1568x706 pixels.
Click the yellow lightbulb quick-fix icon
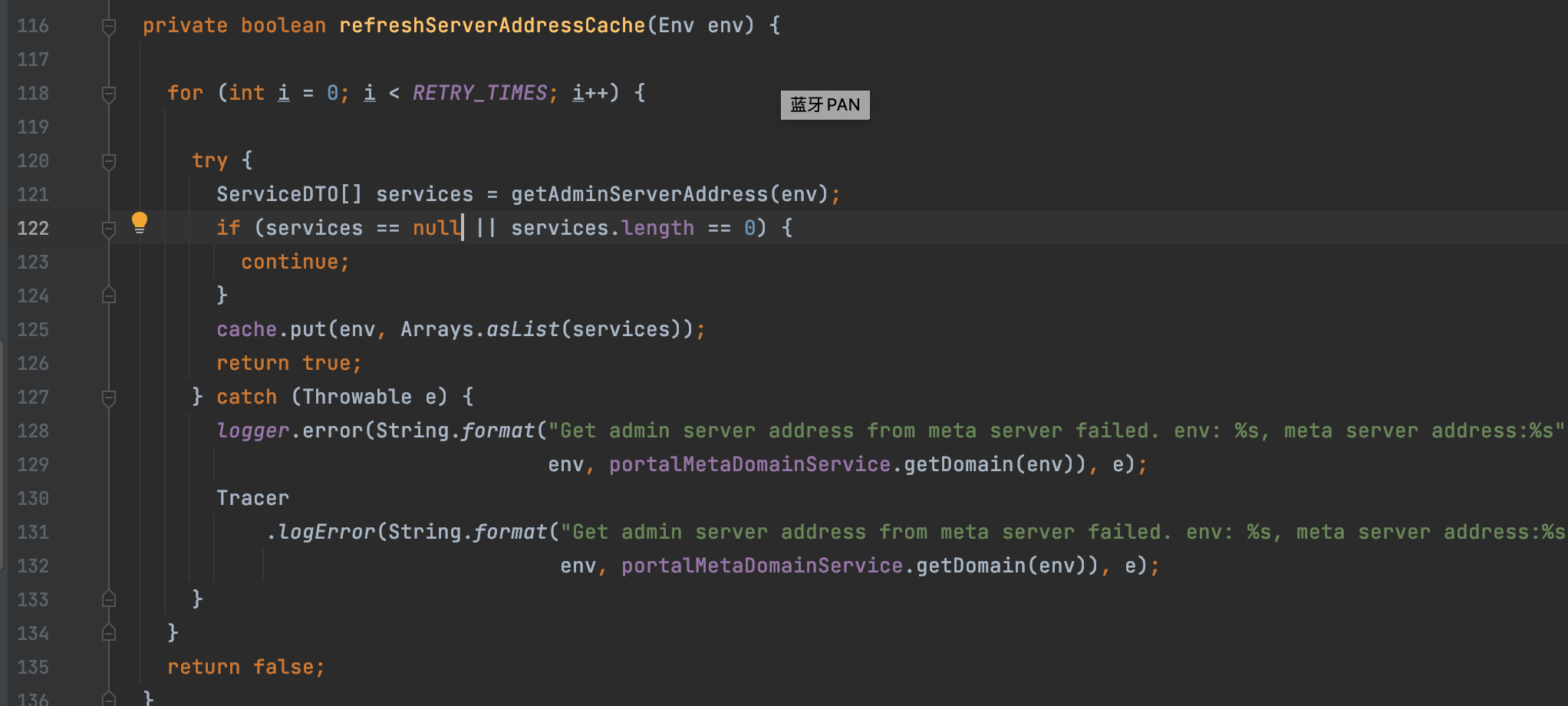139,223
